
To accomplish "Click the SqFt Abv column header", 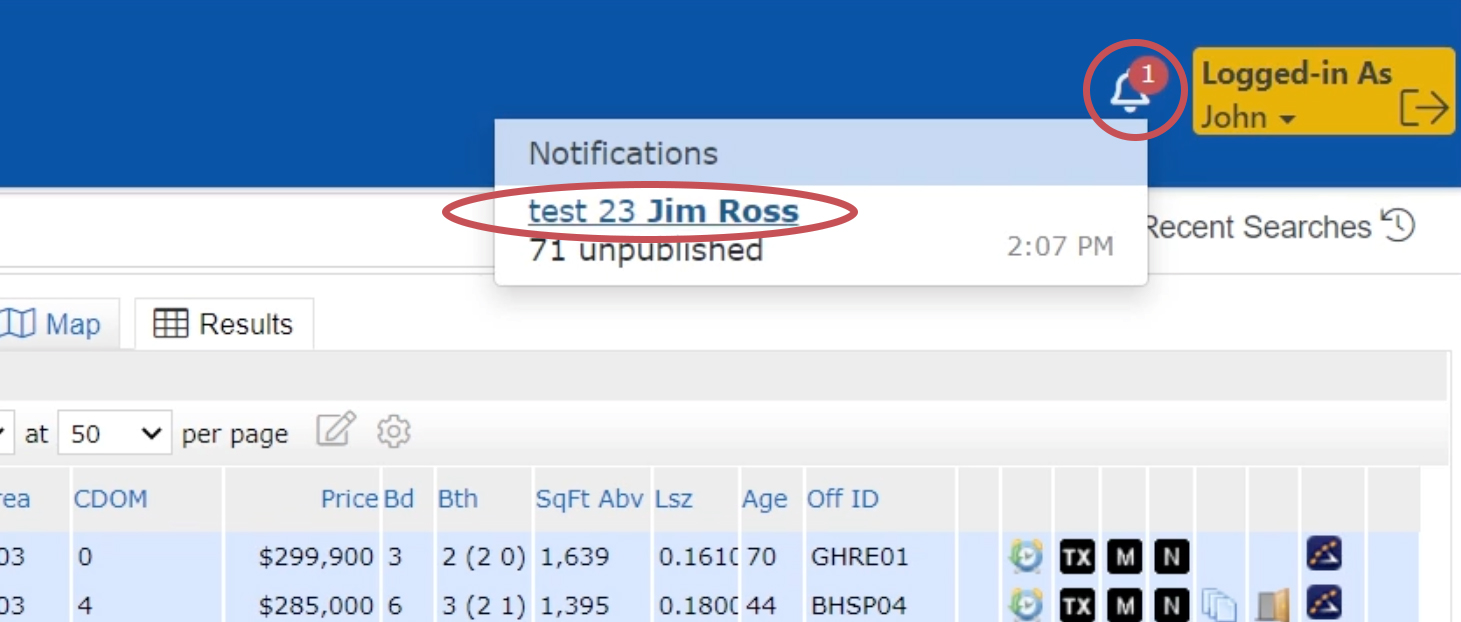I will tap(589, 499).
